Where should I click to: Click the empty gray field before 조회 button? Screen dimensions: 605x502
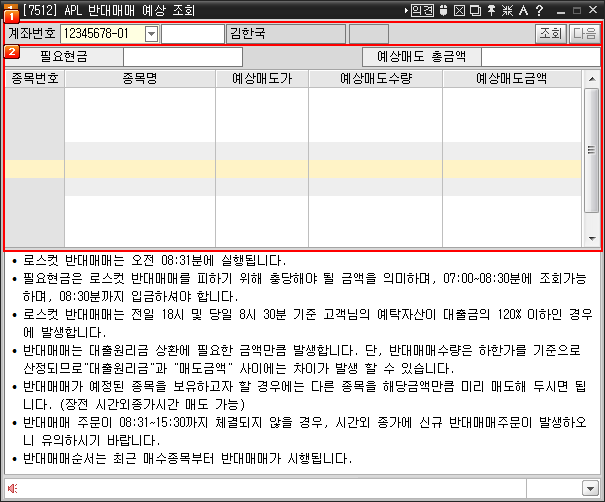(x=369, y=34)
